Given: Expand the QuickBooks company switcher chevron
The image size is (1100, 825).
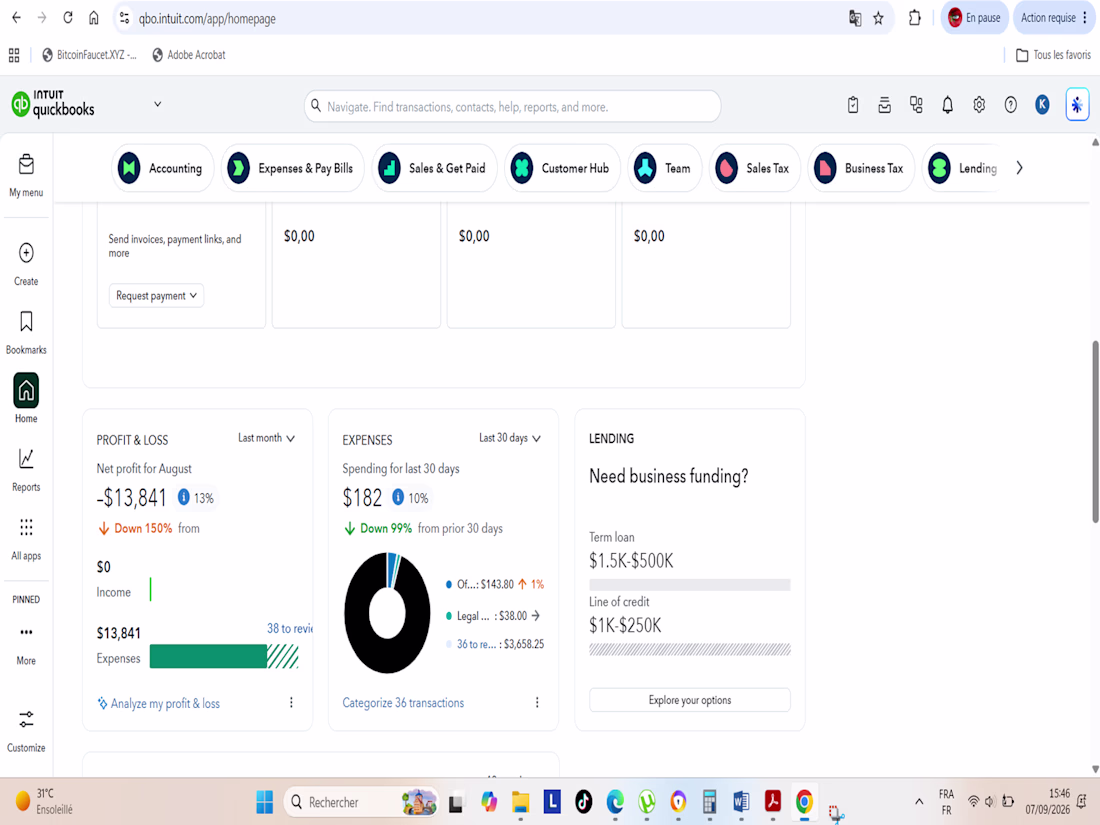Looking at the screenshot, I should pos(157,105).
